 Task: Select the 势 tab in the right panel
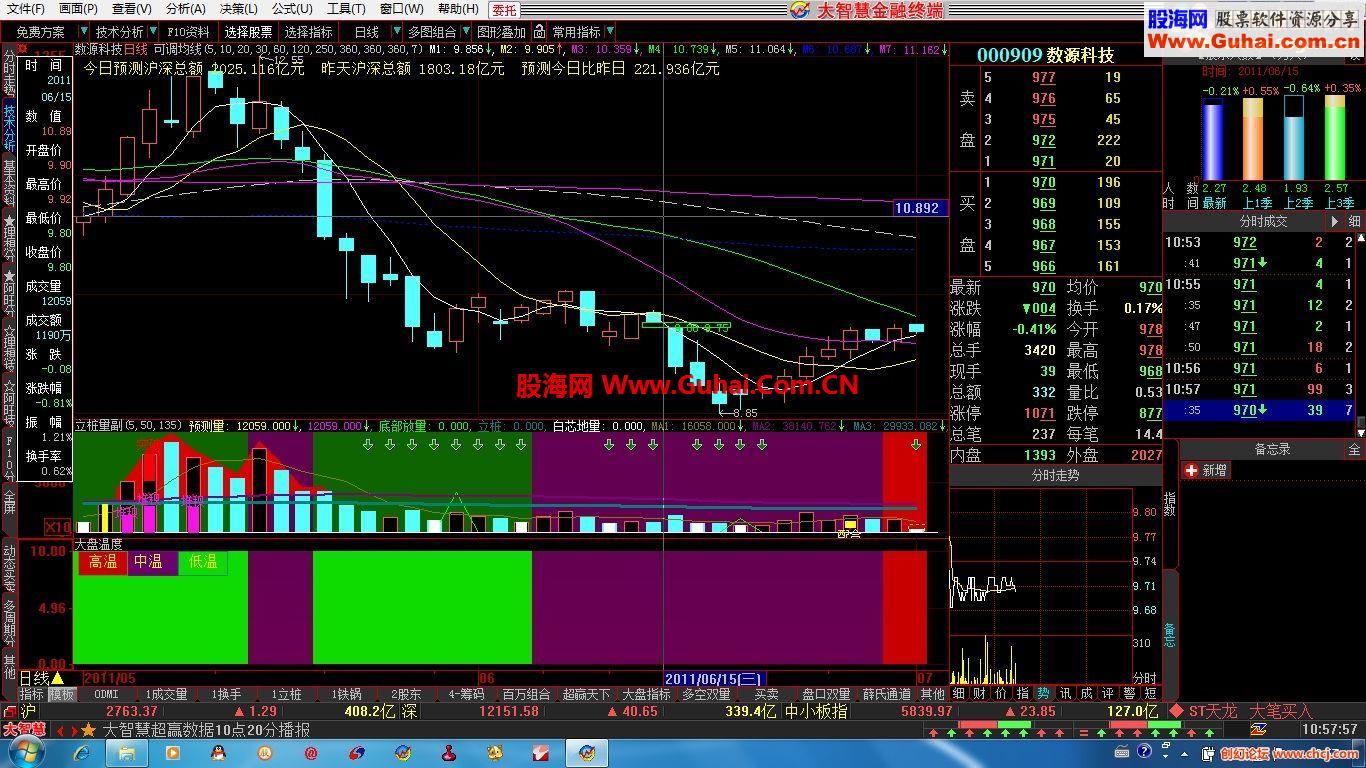point(1043,693)
